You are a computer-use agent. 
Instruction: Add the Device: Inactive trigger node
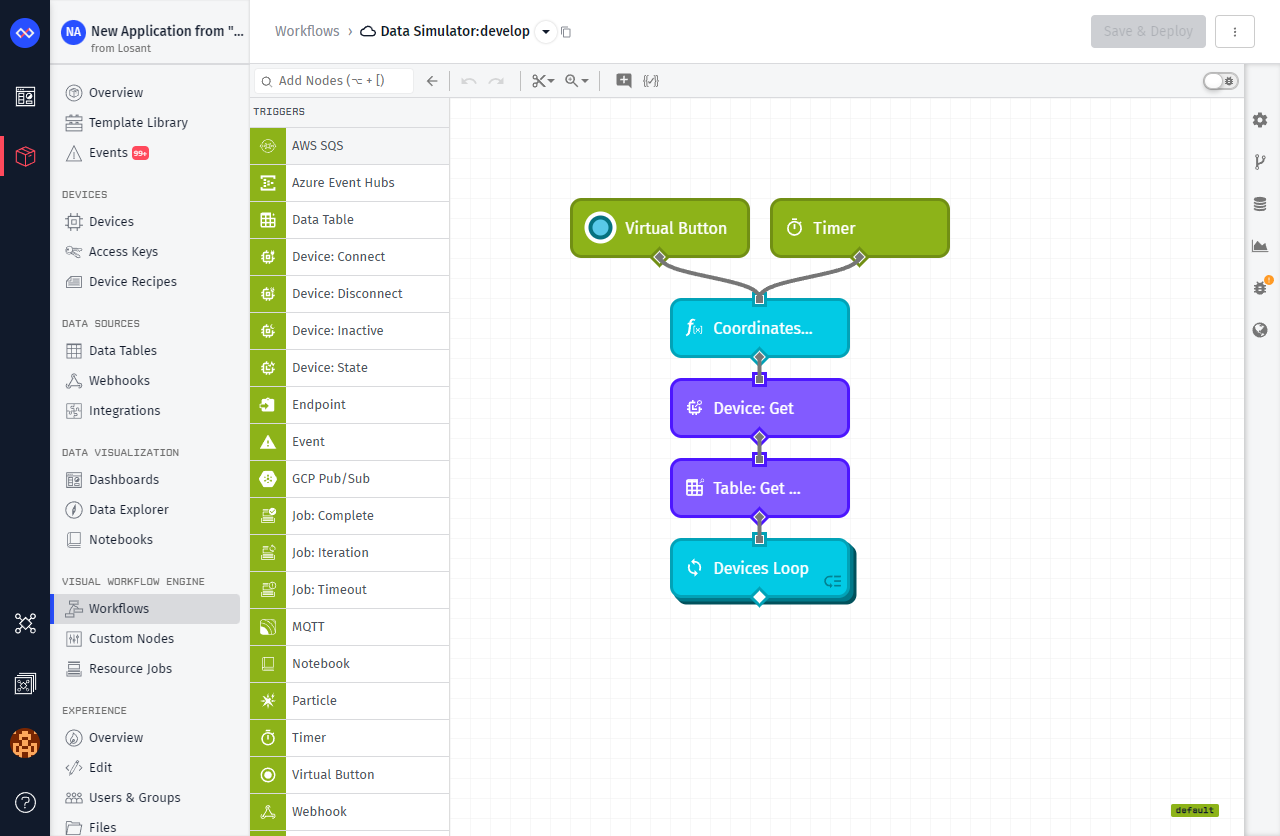350,331
